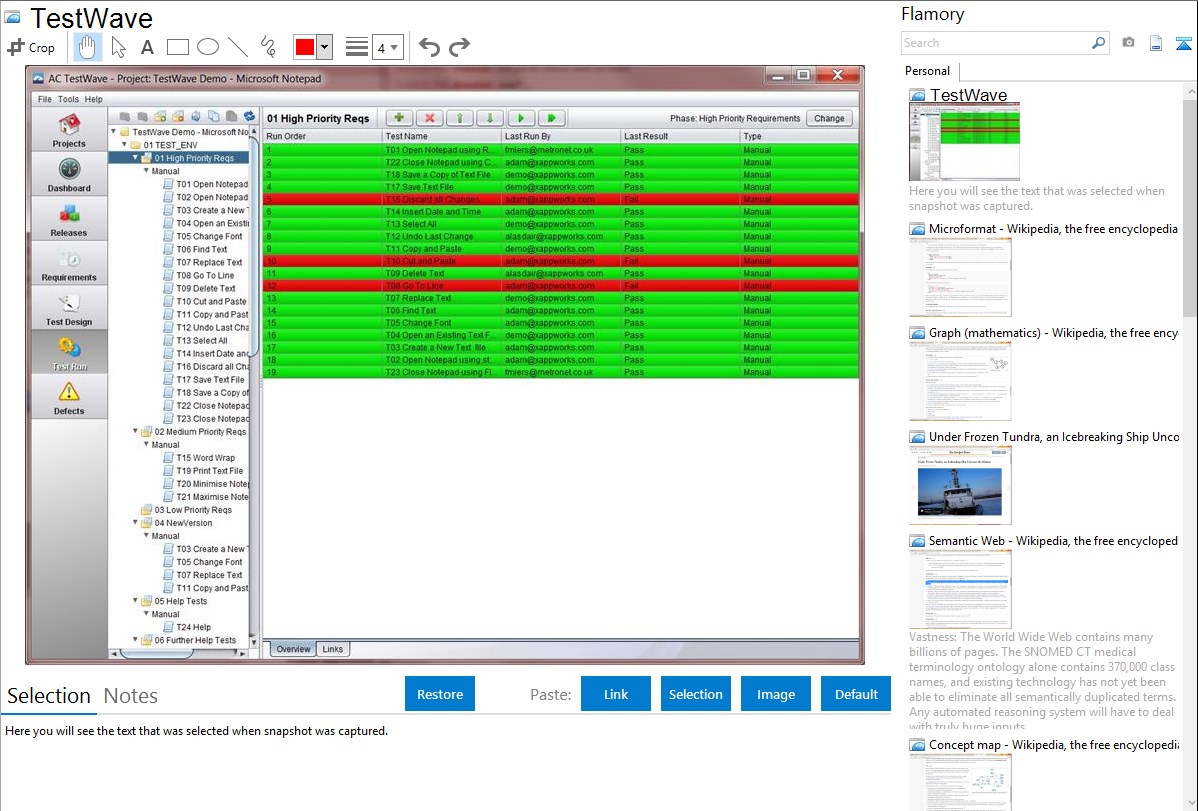
Task: Select the text annotation tool
Action: click(x=147, y=47)
